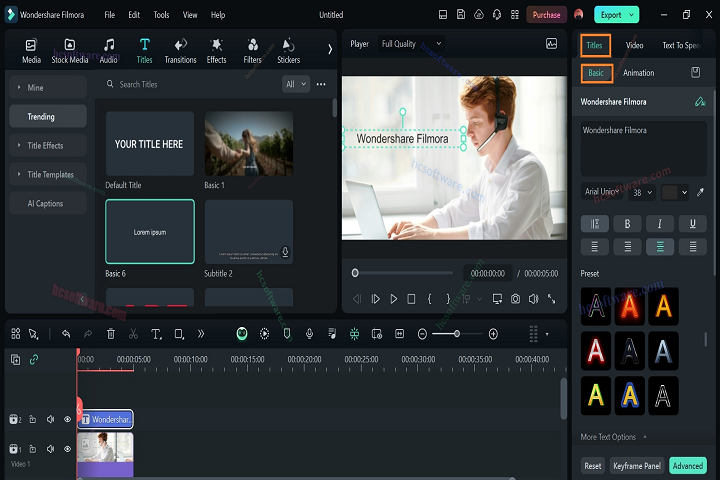Click the Export button
720x480 pixels.
pos(616,15)
